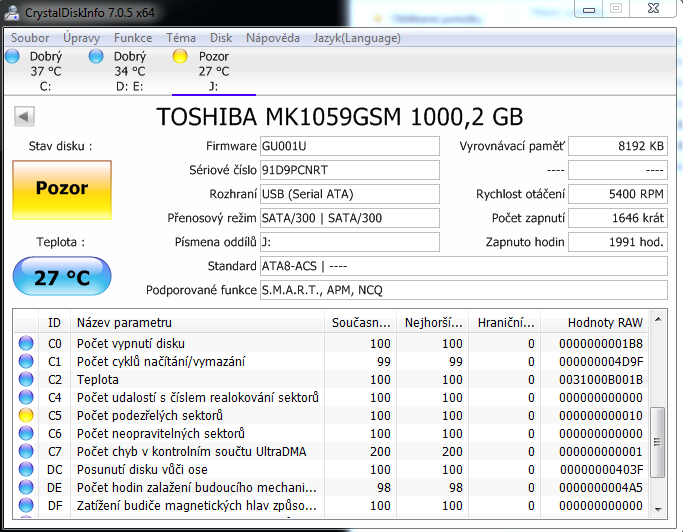683x532 pixels.
Task: Open the Soubor menu
Action: point(30,38)
